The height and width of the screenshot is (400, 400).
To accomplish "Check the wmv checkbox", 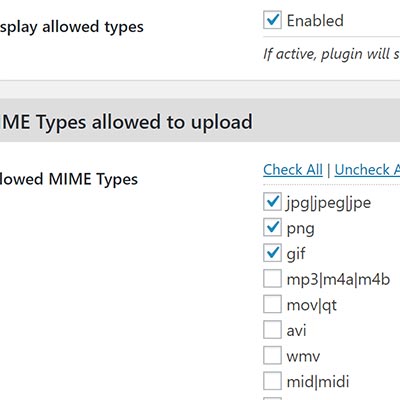I will tap(272, 356).
